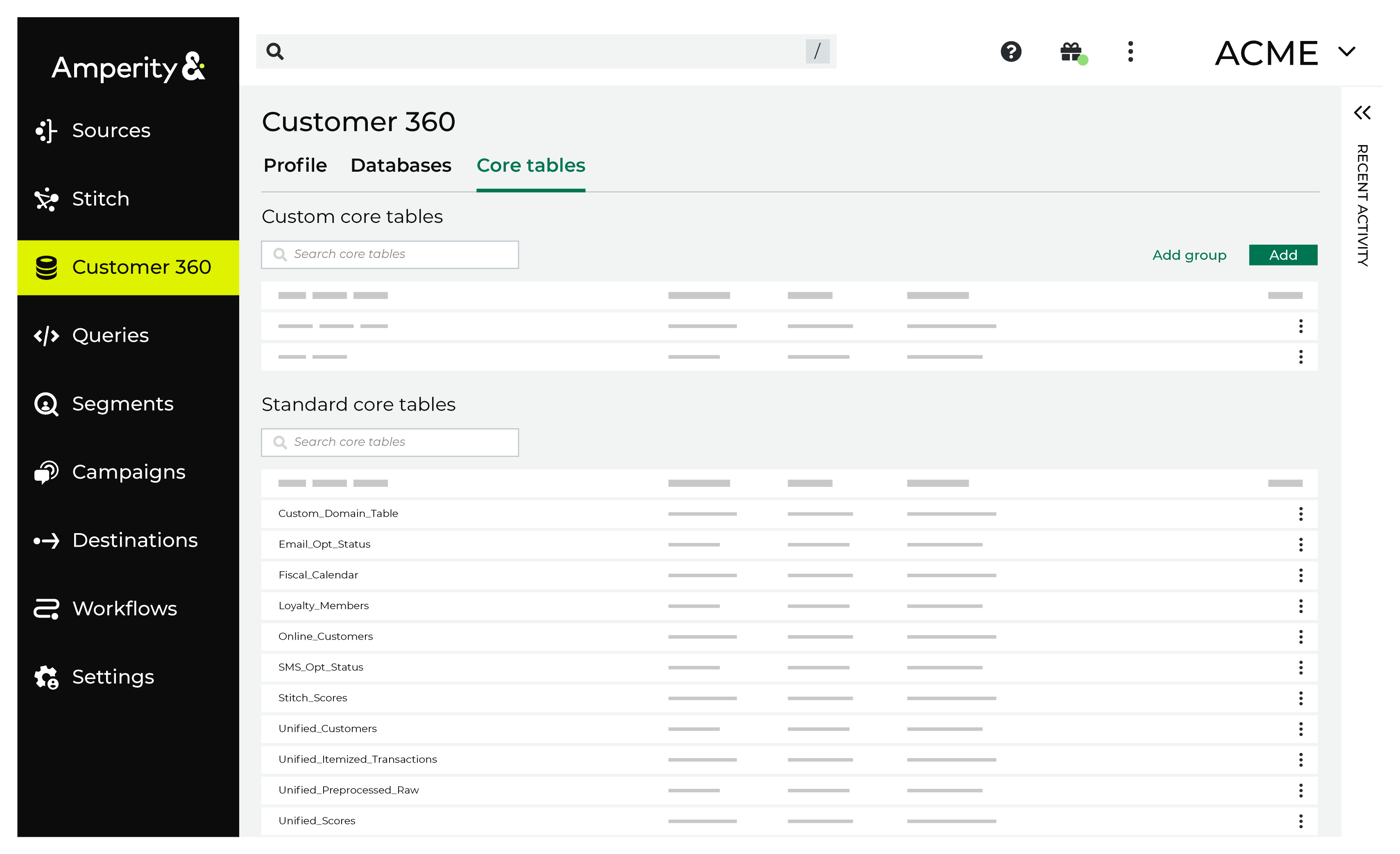
Task: Select the Unified_Customers table
Action: tap(327, 729)
